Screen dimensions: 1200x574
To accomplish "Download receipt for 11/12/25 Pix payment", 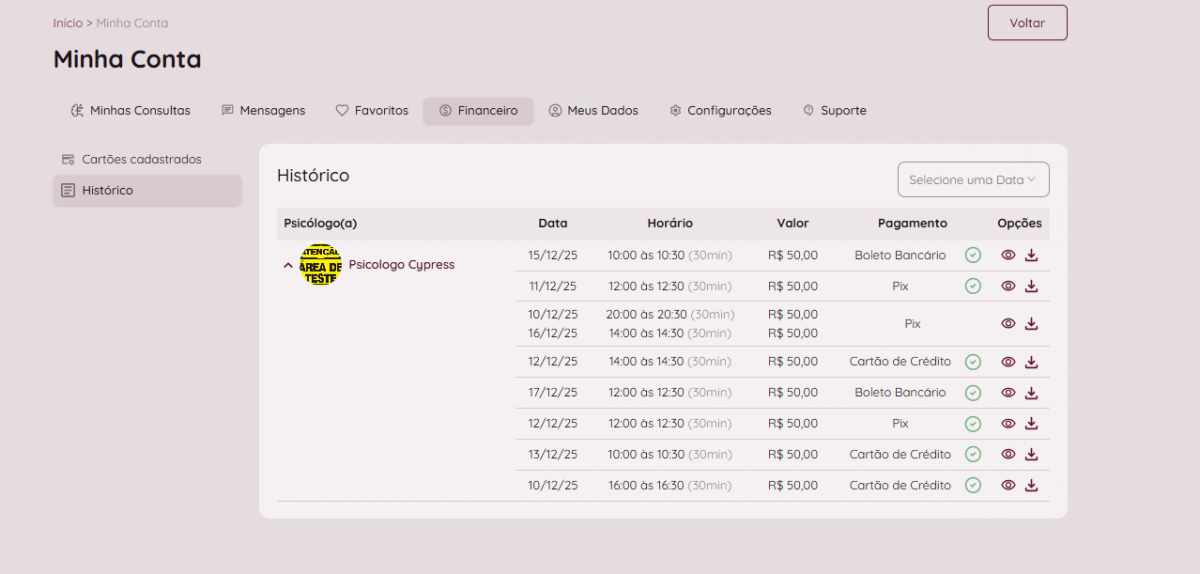I will pyautogui.click(x=1031, y=286).
